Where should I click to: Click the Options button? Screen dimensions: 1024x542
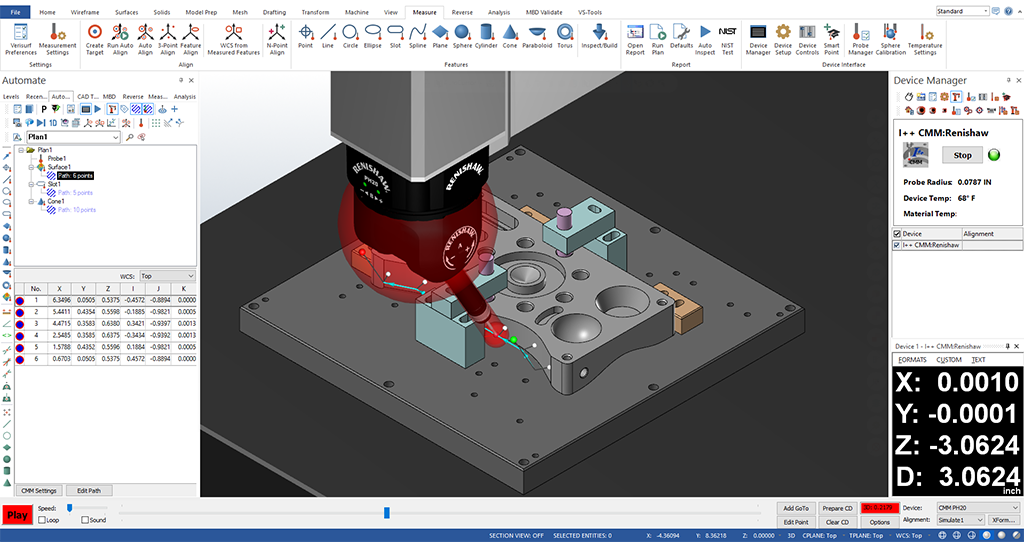pos(880,522)
